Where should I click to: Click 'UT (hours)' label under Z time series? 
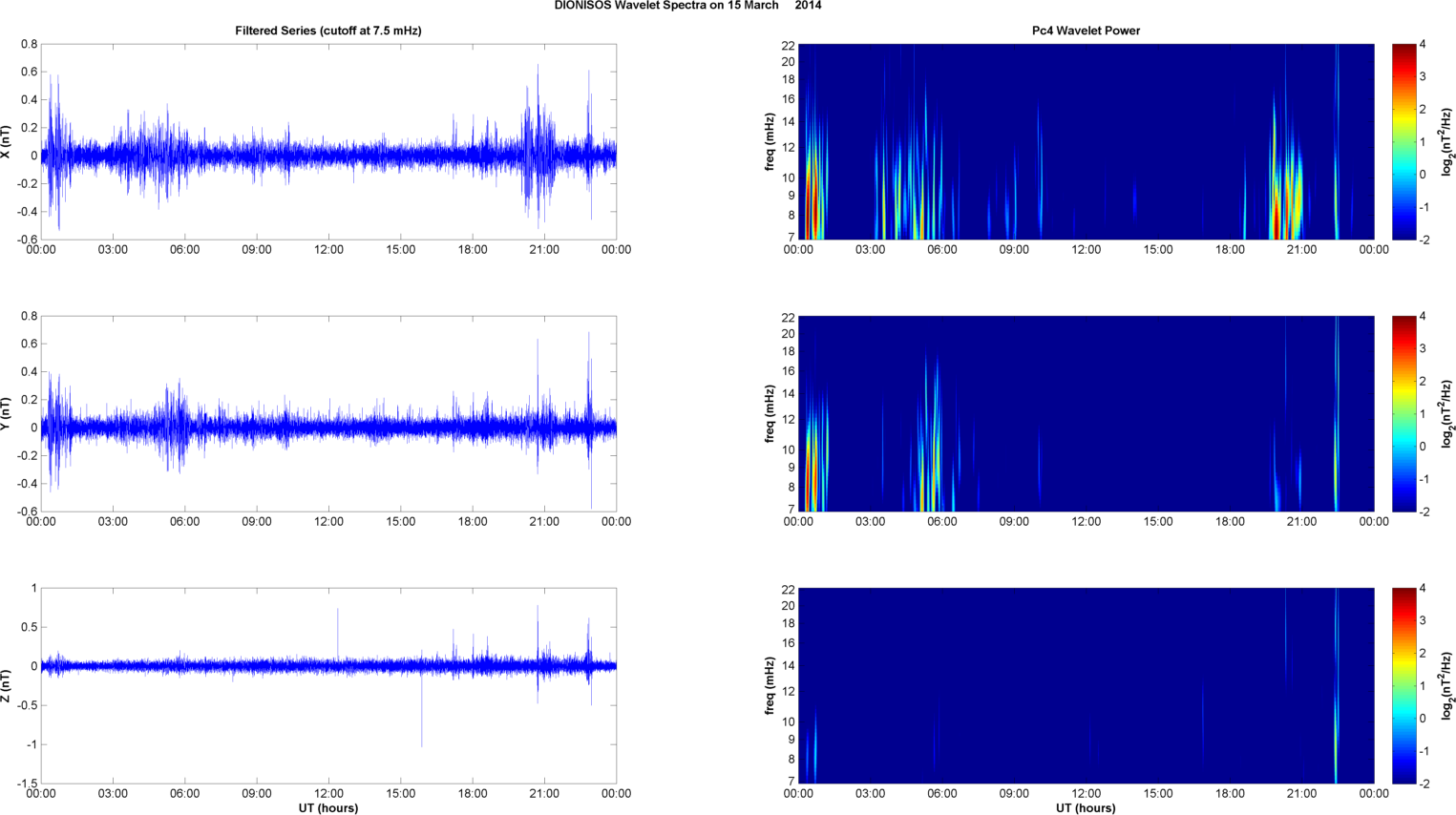point(328,808)
